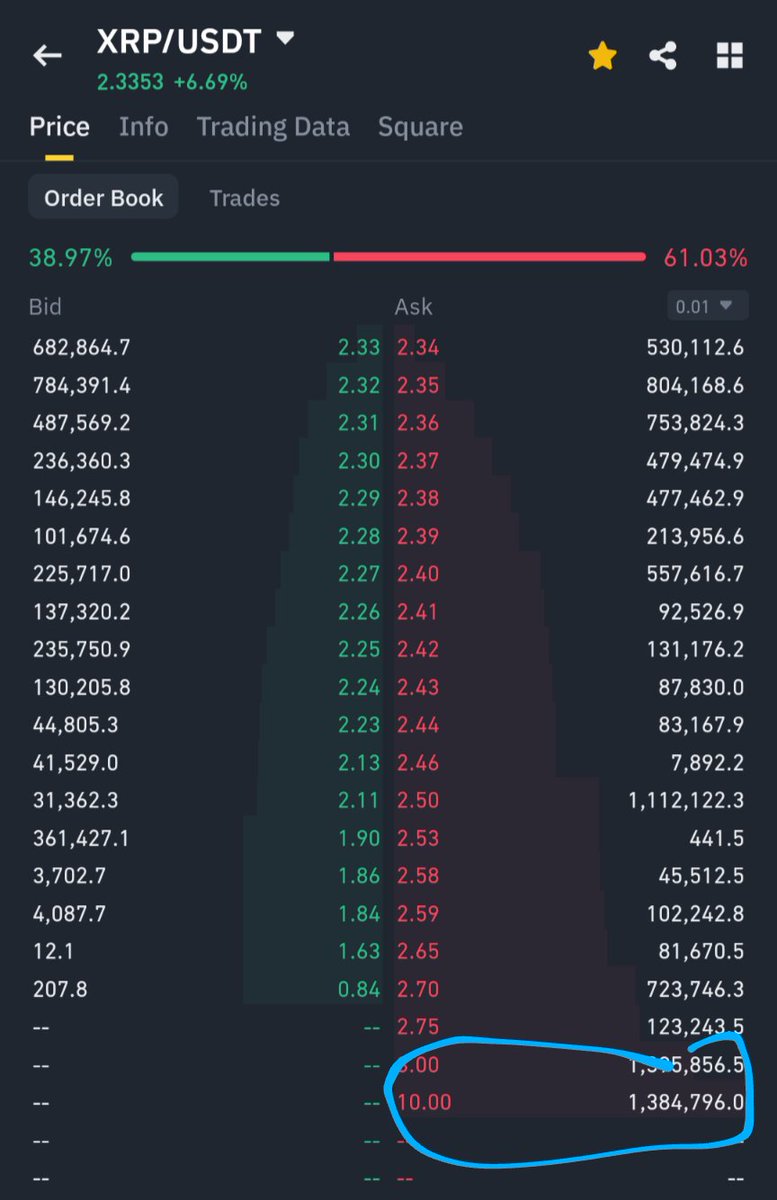The width and height of the screenshot is (777, 1200).
Task: Open the share icon
Action: pyautogui.click(x=663, y=56)
